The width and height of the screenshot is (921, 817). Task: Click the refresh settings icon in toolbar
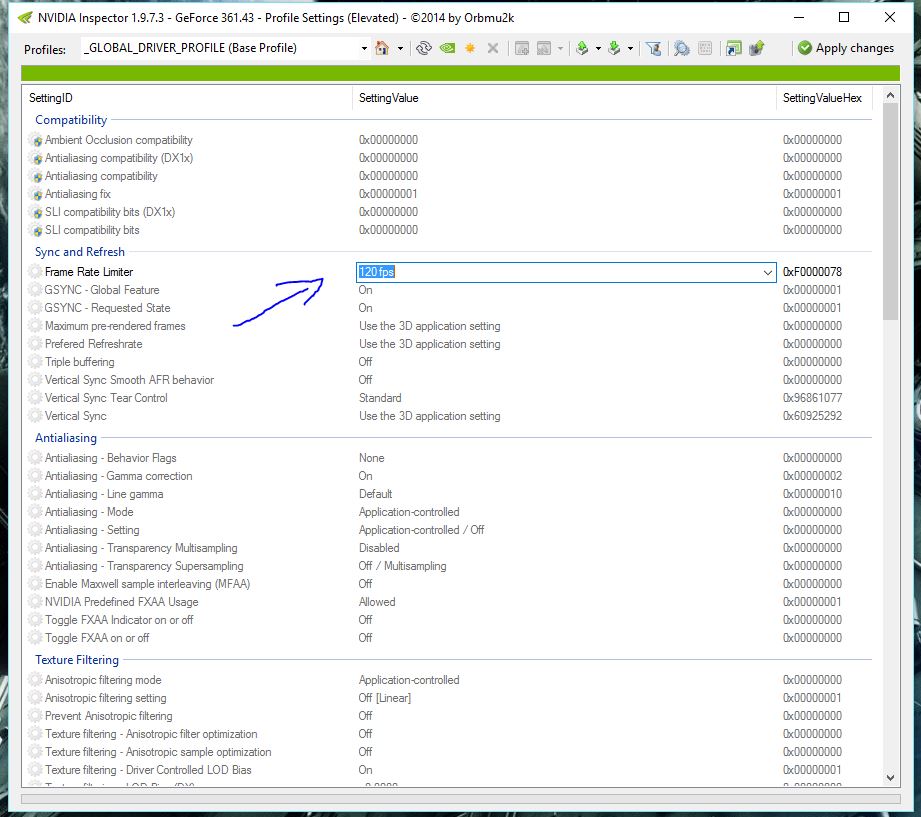pos(423,48)
